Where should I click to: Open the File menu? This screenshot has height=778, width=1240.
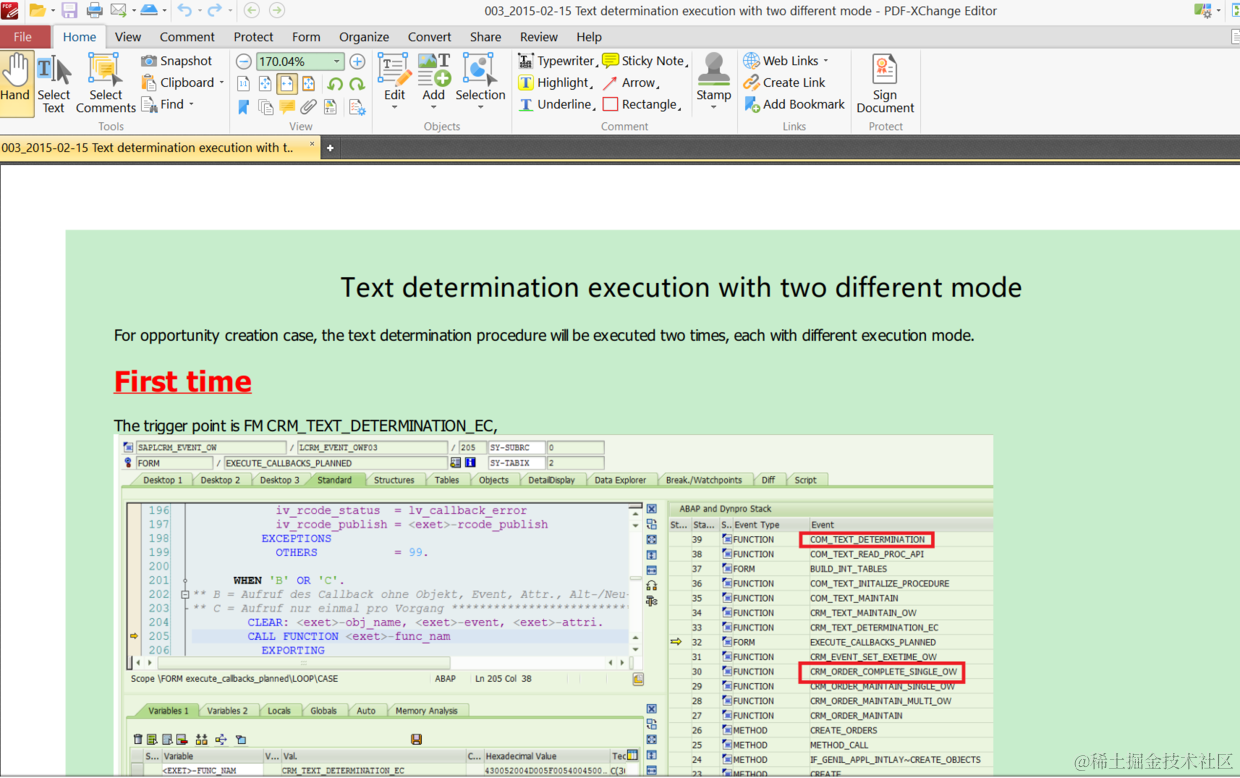click(22, 37)
